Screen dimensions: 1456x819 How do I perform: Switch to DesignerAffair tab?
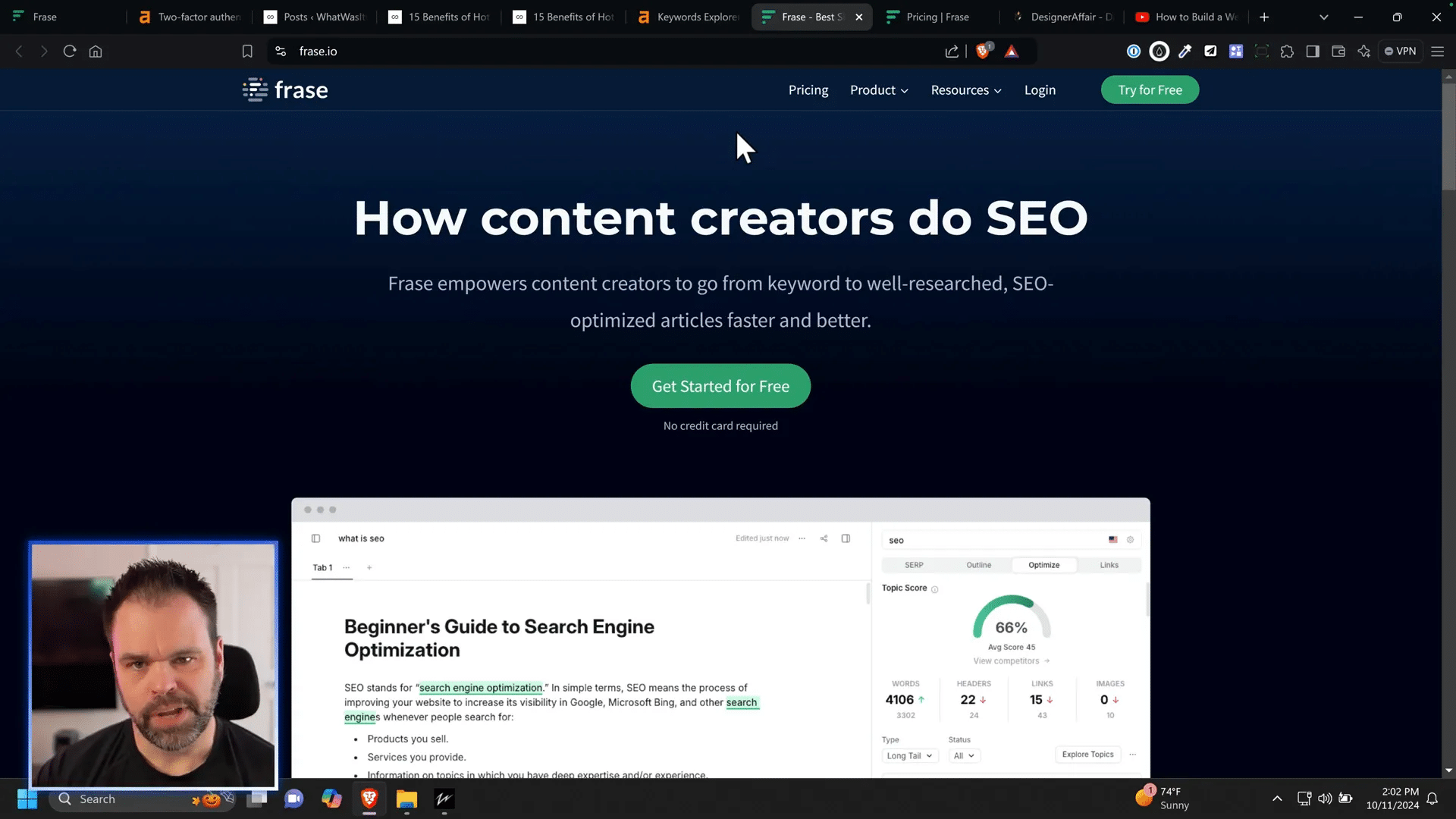[1062, 17]
